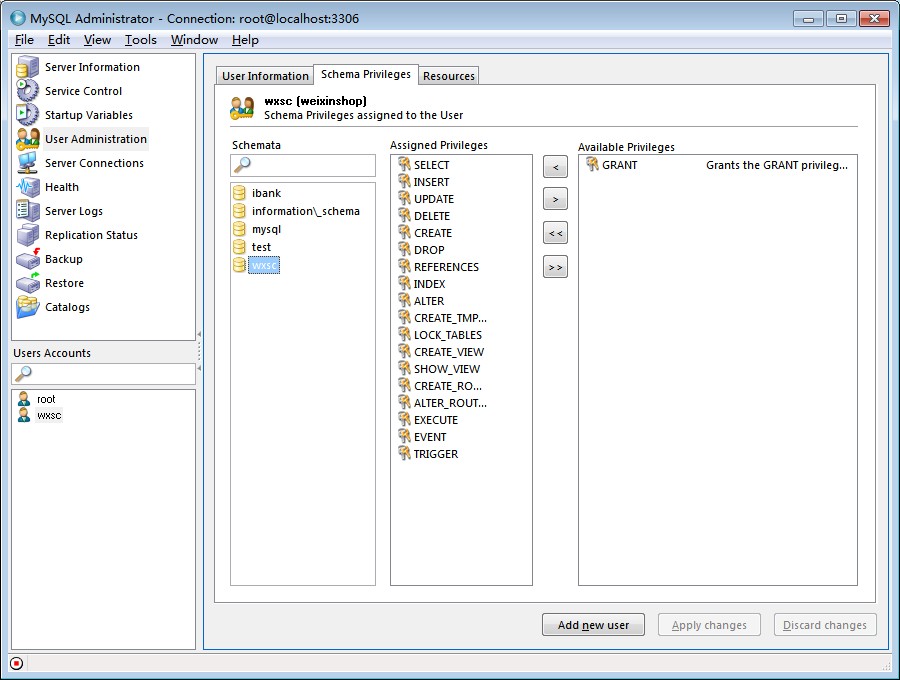Click the Add new user button
This screenshot has width=900, height=680.
593,625
